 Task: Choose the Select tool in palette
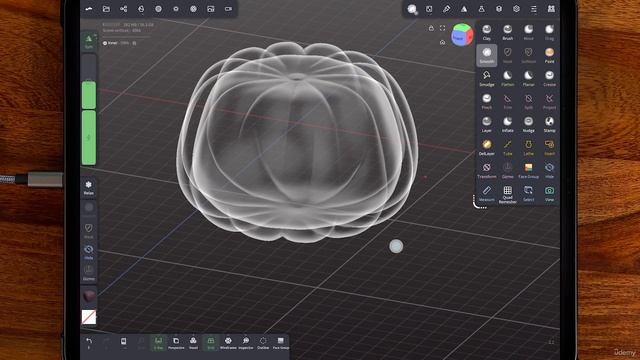pyautogui.click(x=529, y=193)
